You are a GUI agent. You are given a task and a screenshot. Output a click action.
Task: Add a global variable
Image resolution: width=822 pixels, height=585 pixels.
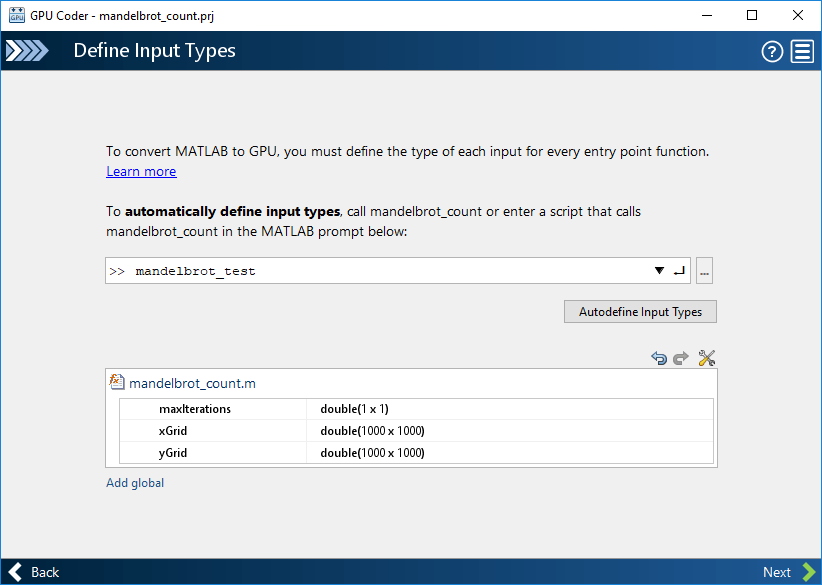click(134, 482)
